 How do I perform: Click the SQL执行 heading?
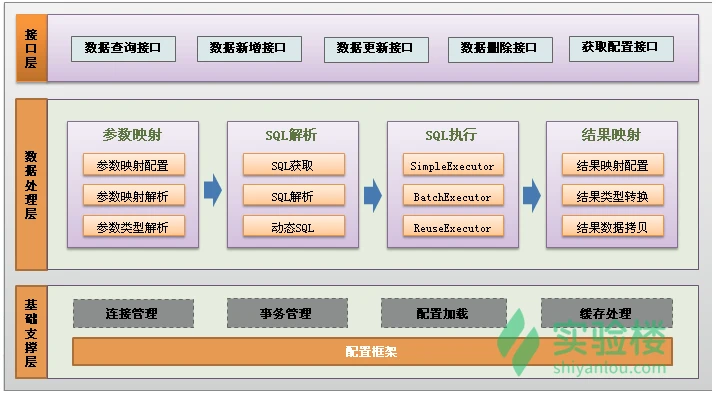tap(451, 135)
